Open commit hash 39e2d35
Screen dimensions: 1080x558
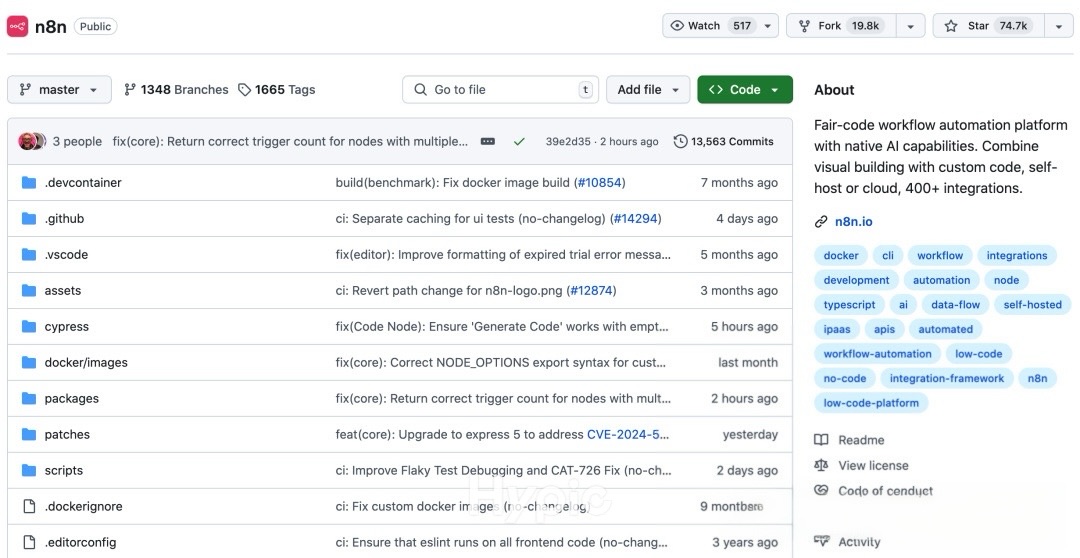tap(568, 141)
